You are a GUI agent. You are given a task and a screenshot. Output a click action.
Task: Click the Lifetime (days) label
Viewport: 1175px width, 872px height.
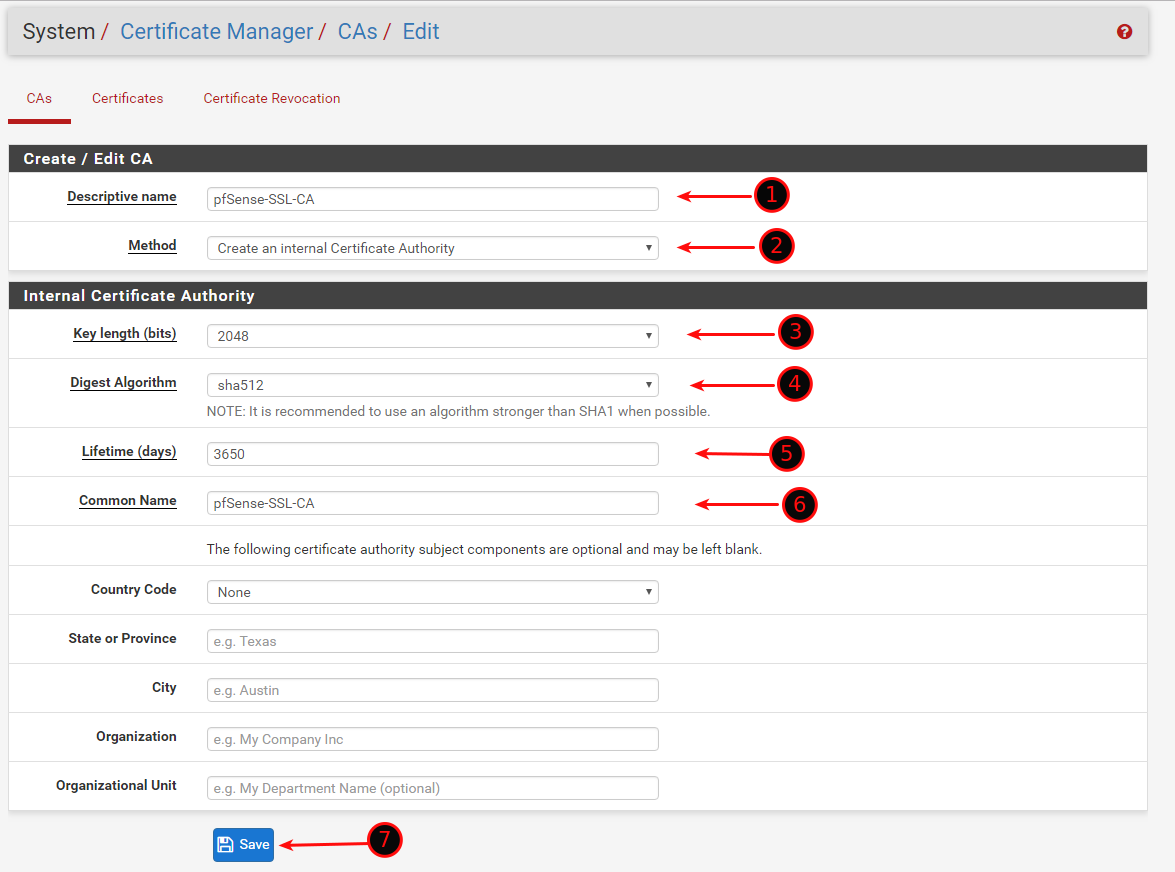[129, 451]
